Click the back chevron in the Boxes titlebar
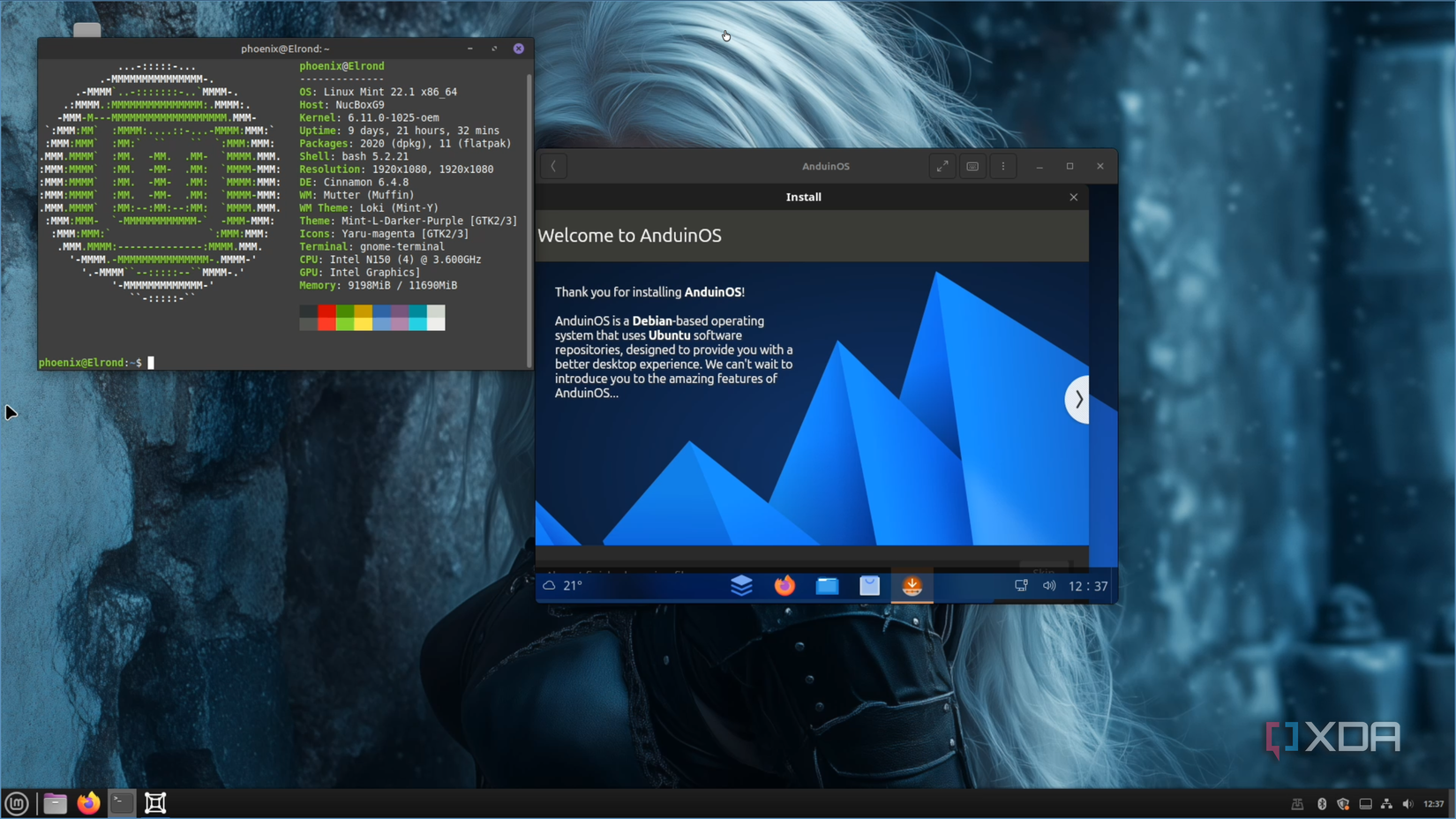The width and height of the screenshot is (1456, 819). 553,166
